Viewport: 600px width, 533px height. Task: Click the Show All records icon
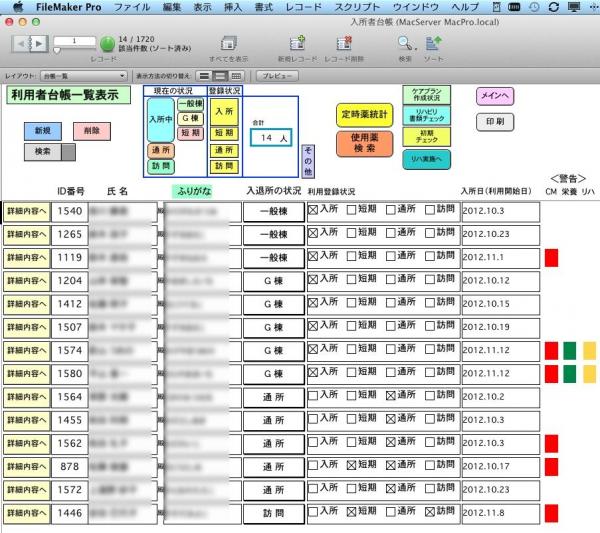[228, 43]
